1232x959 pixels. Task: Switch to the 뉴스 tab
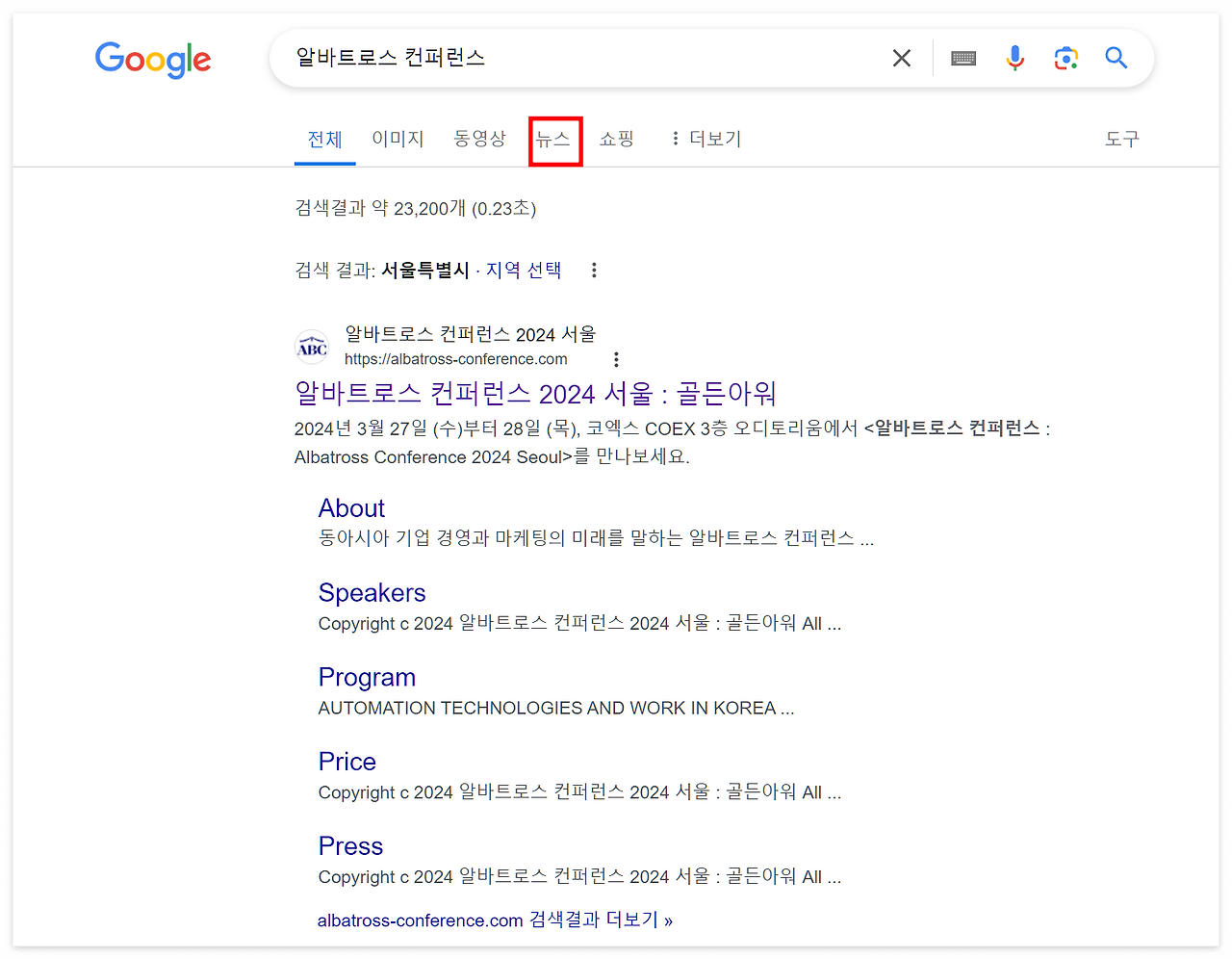(x=553, y=140)
